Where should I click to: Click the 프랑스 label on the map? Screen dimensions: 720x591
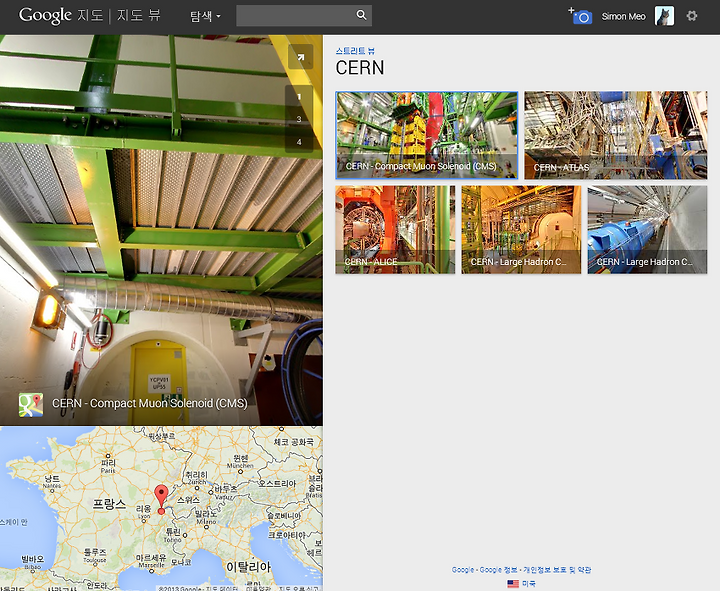click(x=109, y=503)
